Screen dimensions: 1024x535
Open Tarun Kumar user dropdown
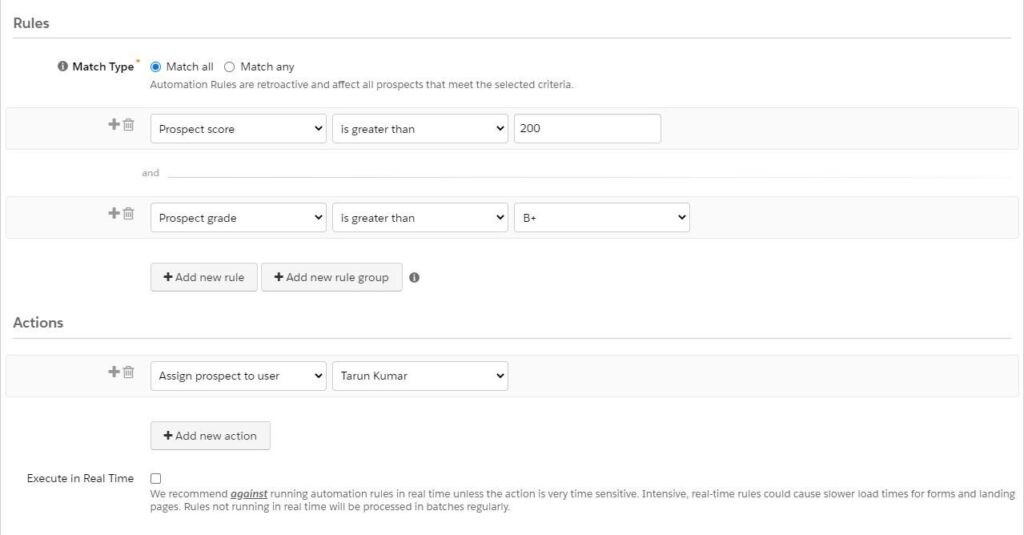420,376
